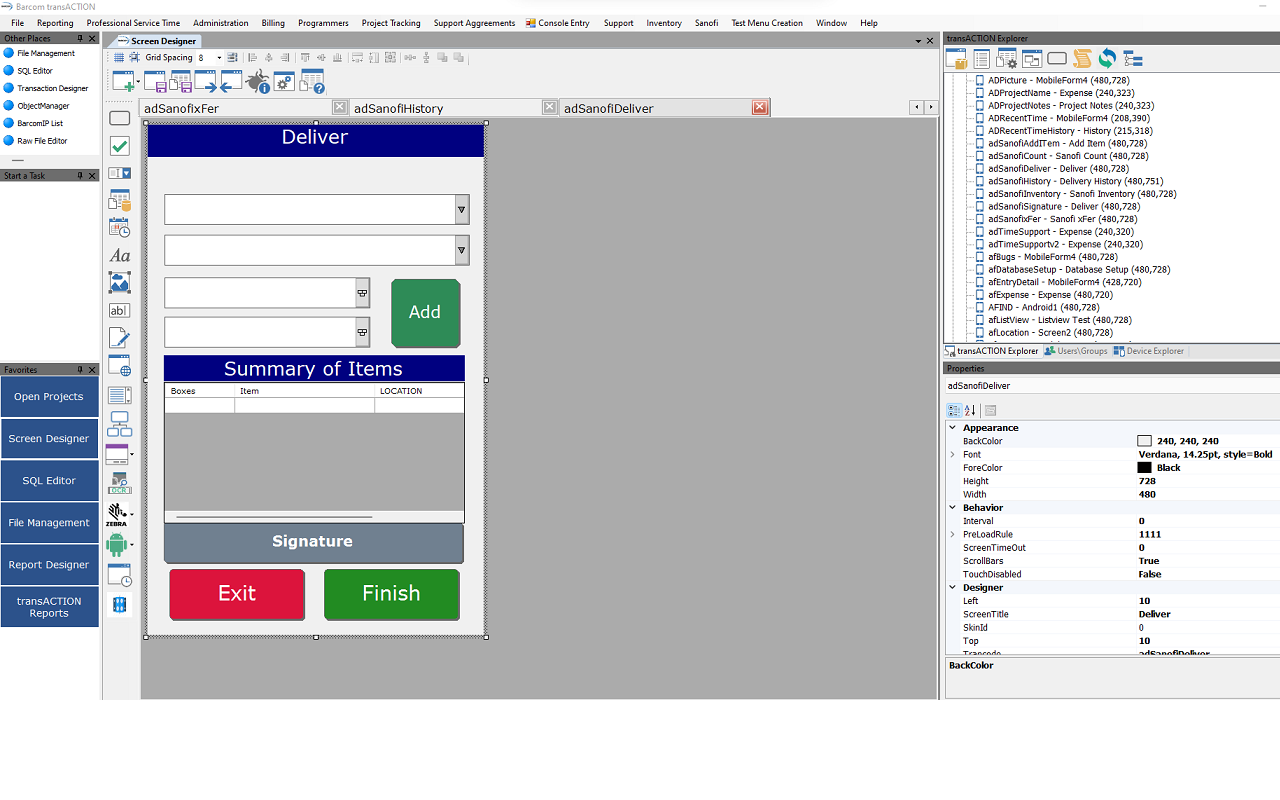Click the orange script scroll icon in Explorer

pyautogui.click(x=1082, y=59)
